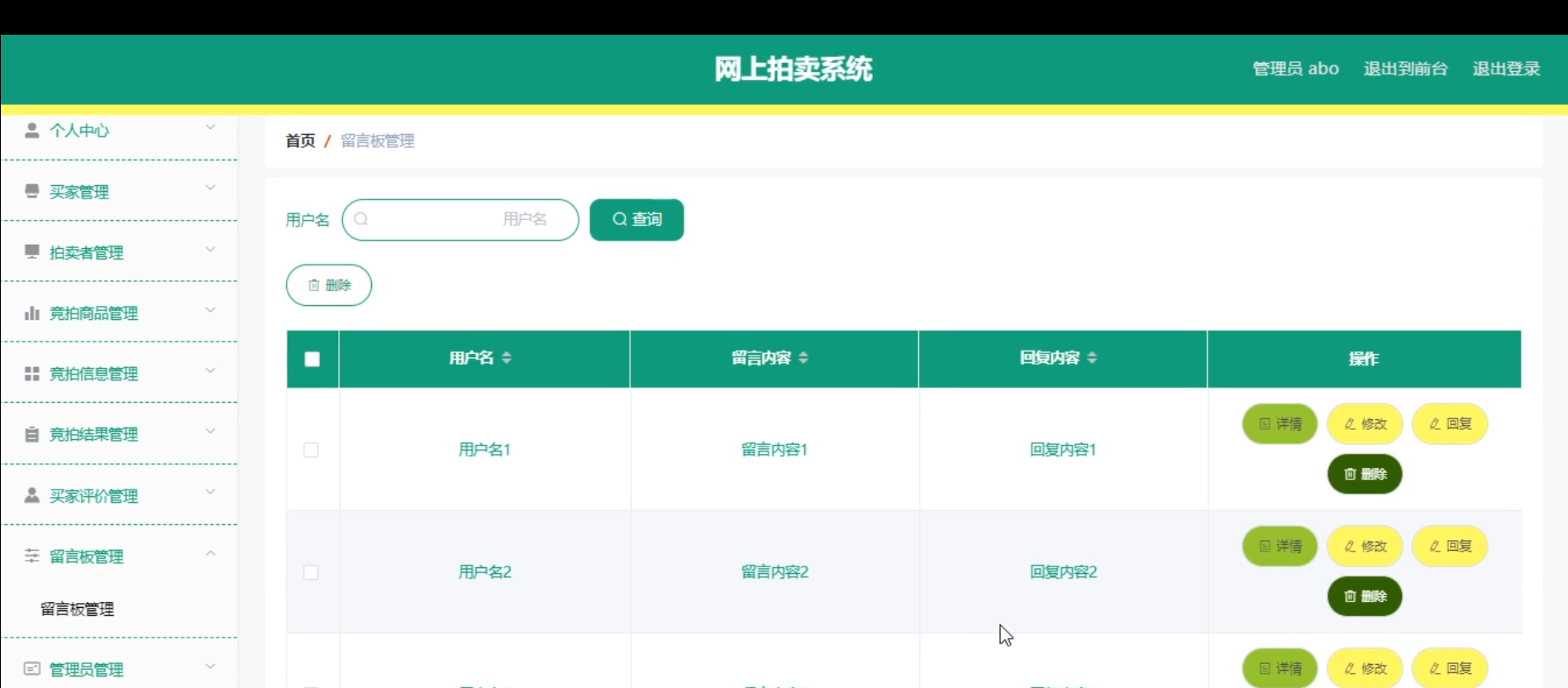Click dark 删除 button in the 用户名2 row

tap(1365, 596)
